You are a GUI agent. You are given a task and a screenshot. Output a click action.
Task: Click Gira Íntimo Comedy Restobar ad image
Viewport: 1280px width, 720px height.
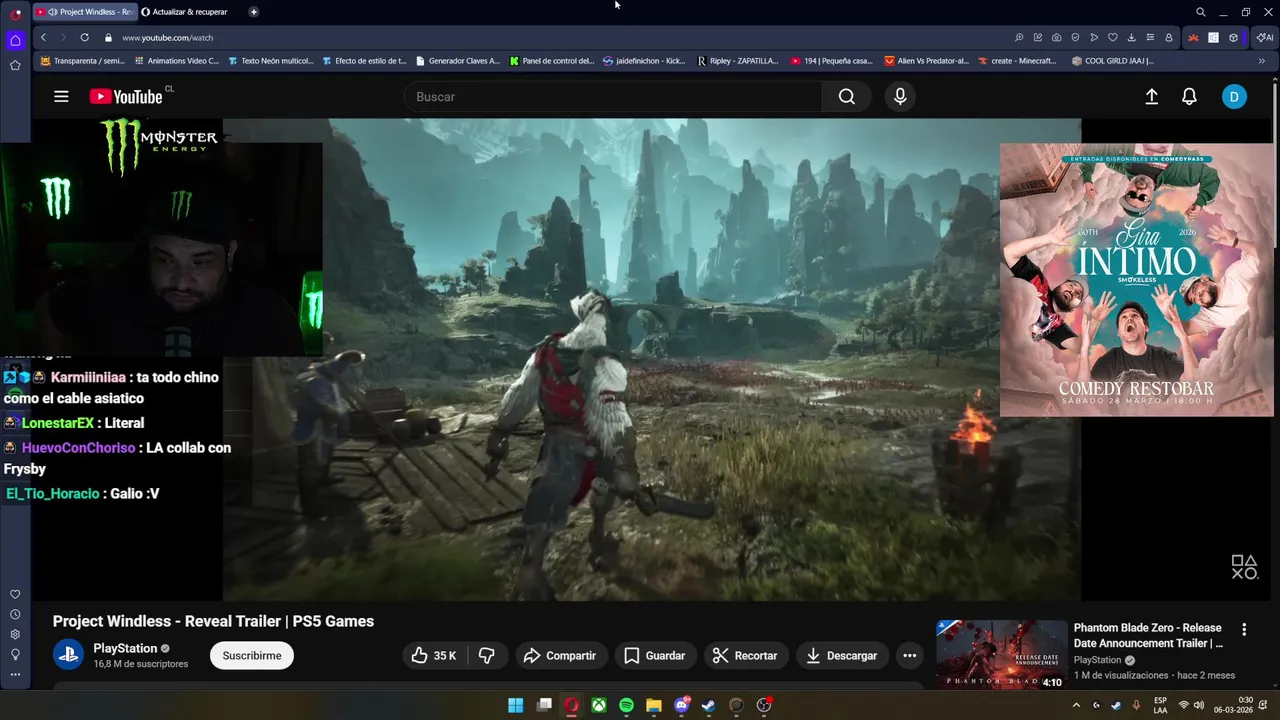tap(1137, 280)
